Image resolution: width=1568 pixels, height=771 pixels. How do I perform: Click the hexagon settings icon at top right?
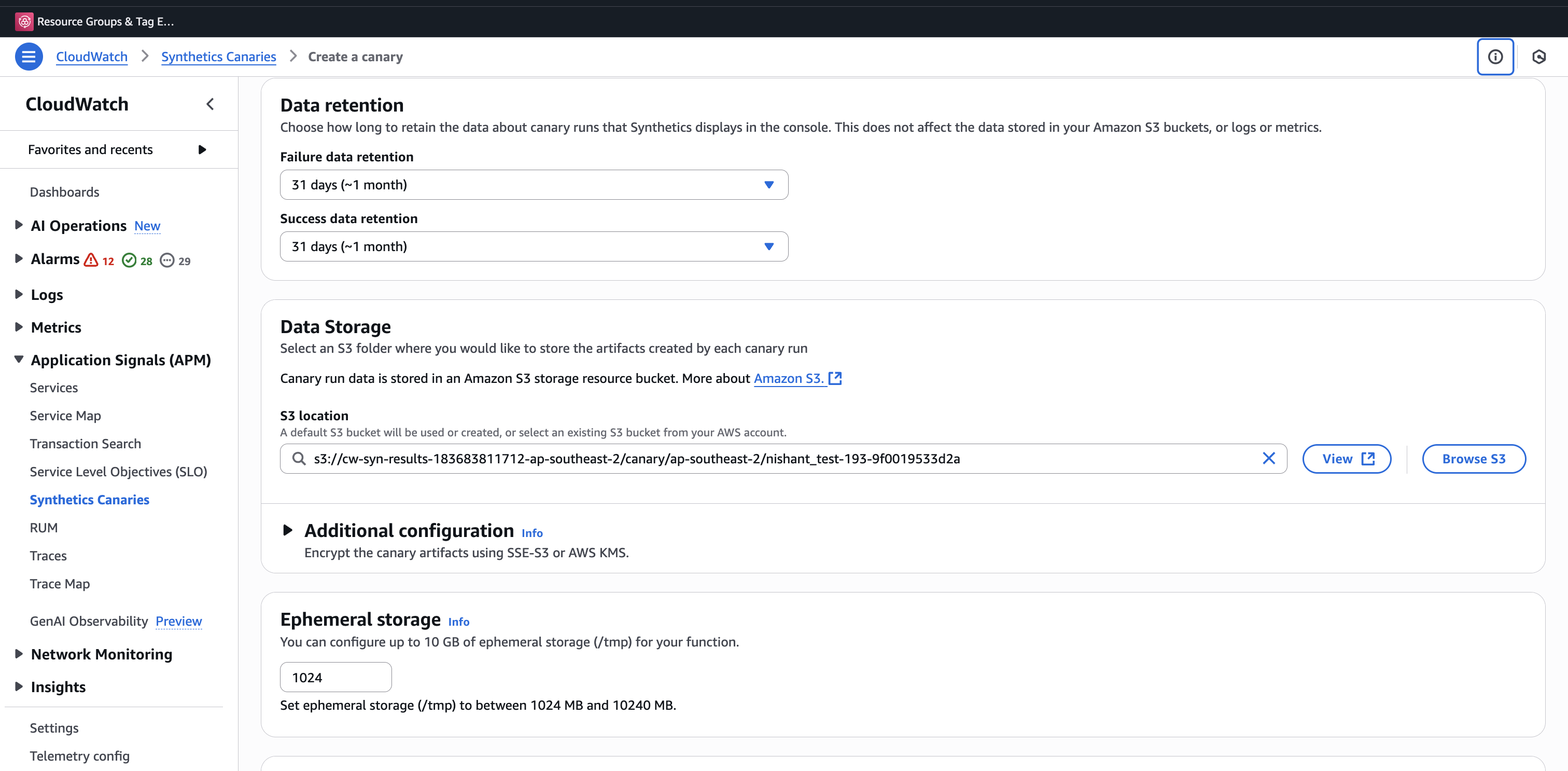(1539, 57)
